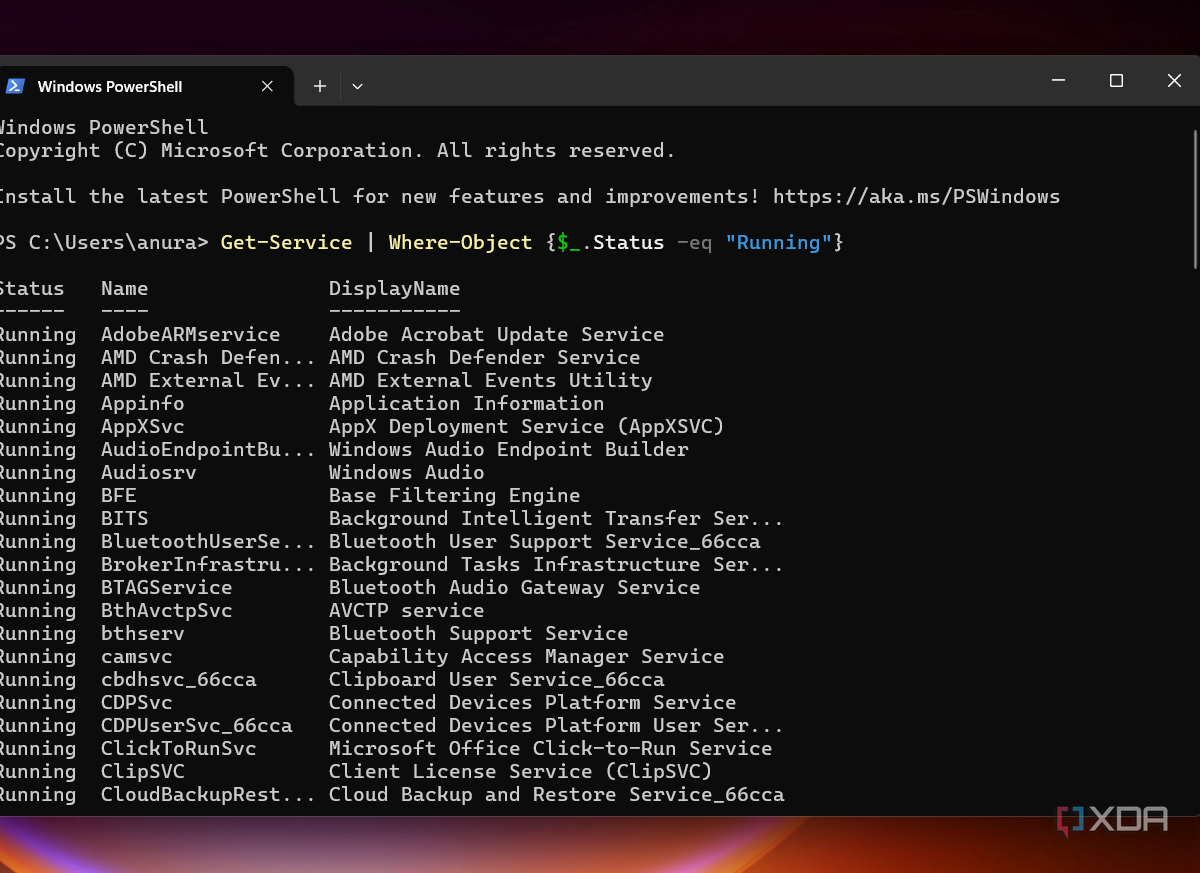Click the vertical scrollbar thumb
The width and height of the screenshot is (1200, 873).
click(1195, 200)
